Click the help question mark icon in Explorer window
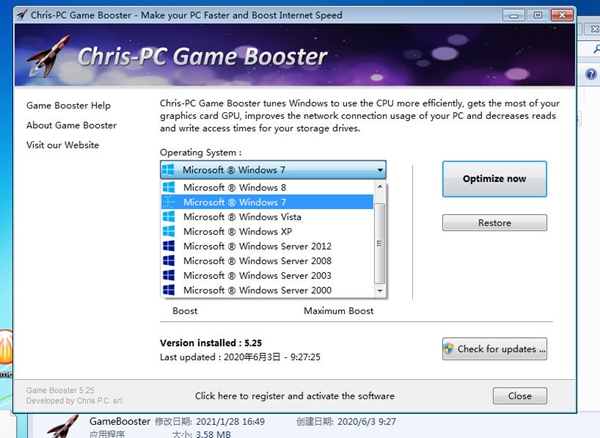The width and height of the screenshot is (600, 438). pos(591,74)
